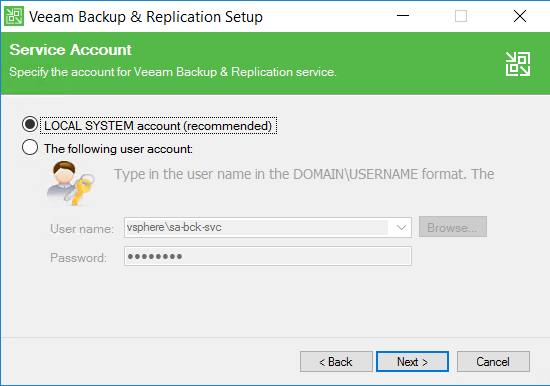The height and width of the screenshot is (386, 550).
Task: Click the user with key icon
Action: (x=71, y=183)
